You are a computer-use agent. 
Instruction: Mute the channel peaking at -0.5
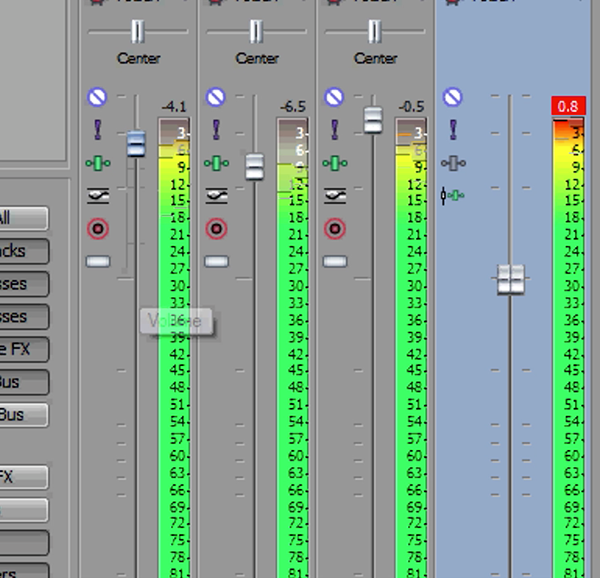pos(334,97)
